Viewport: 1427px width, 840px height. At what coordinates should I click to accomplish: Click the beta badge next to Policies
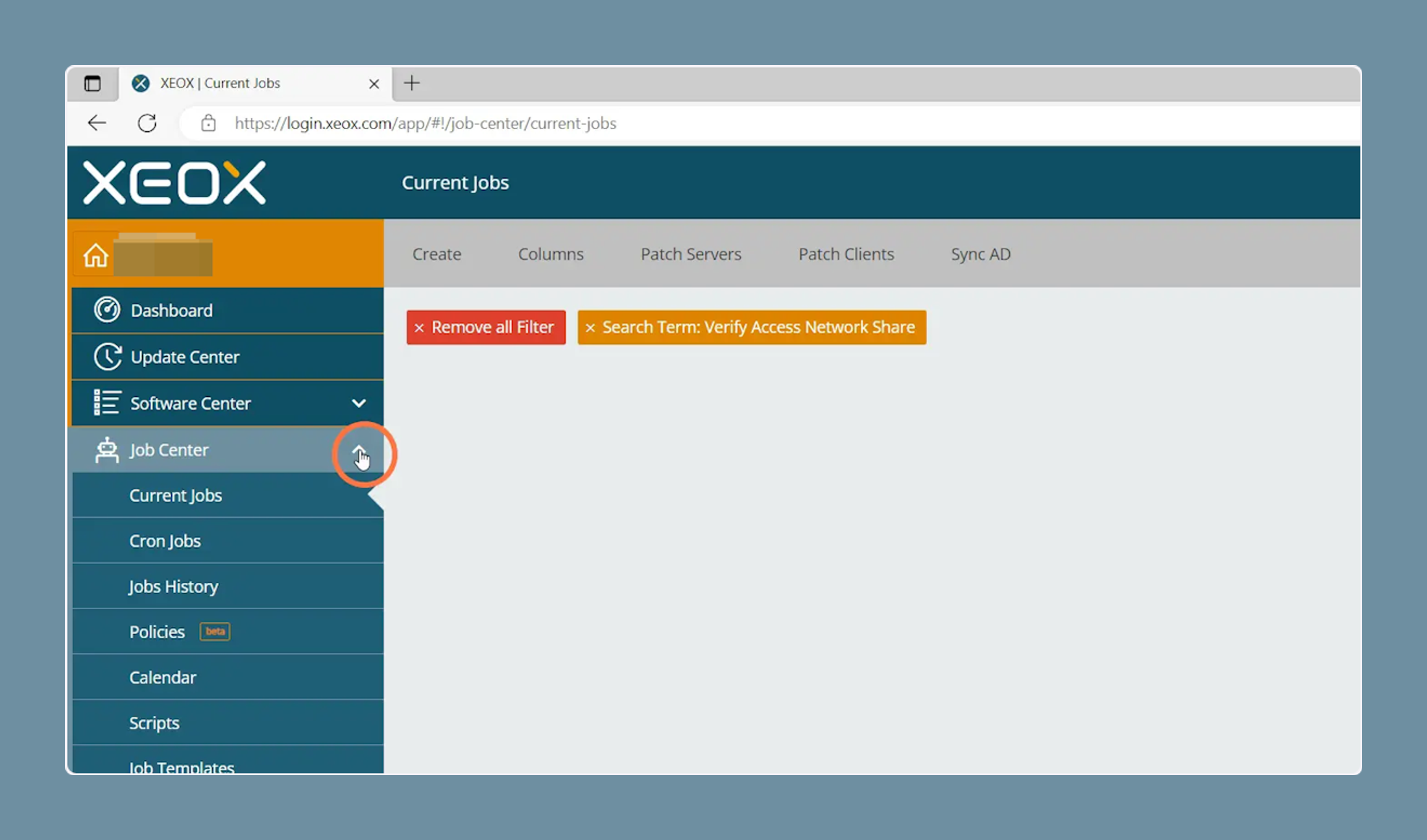tap(215, 631)
